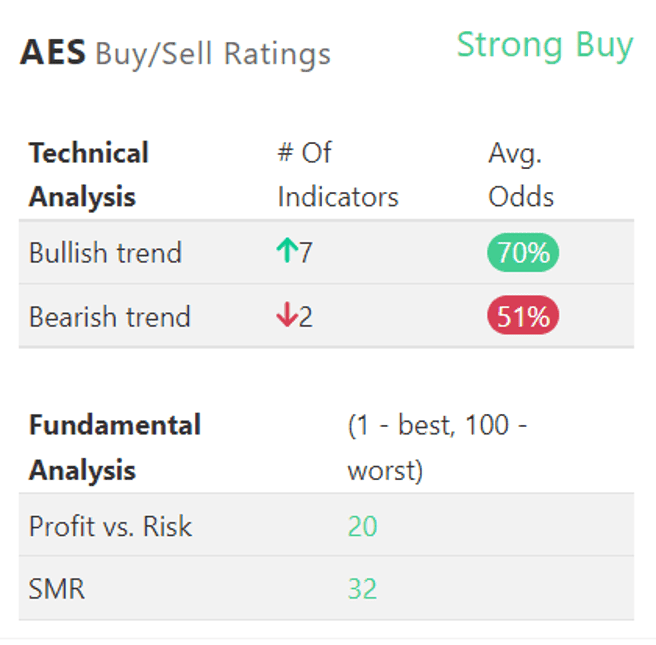Screen dimensions: 656x645
Task: Click the AES ticker symbol
Action: pyautogui.click(x=53, y=52)
